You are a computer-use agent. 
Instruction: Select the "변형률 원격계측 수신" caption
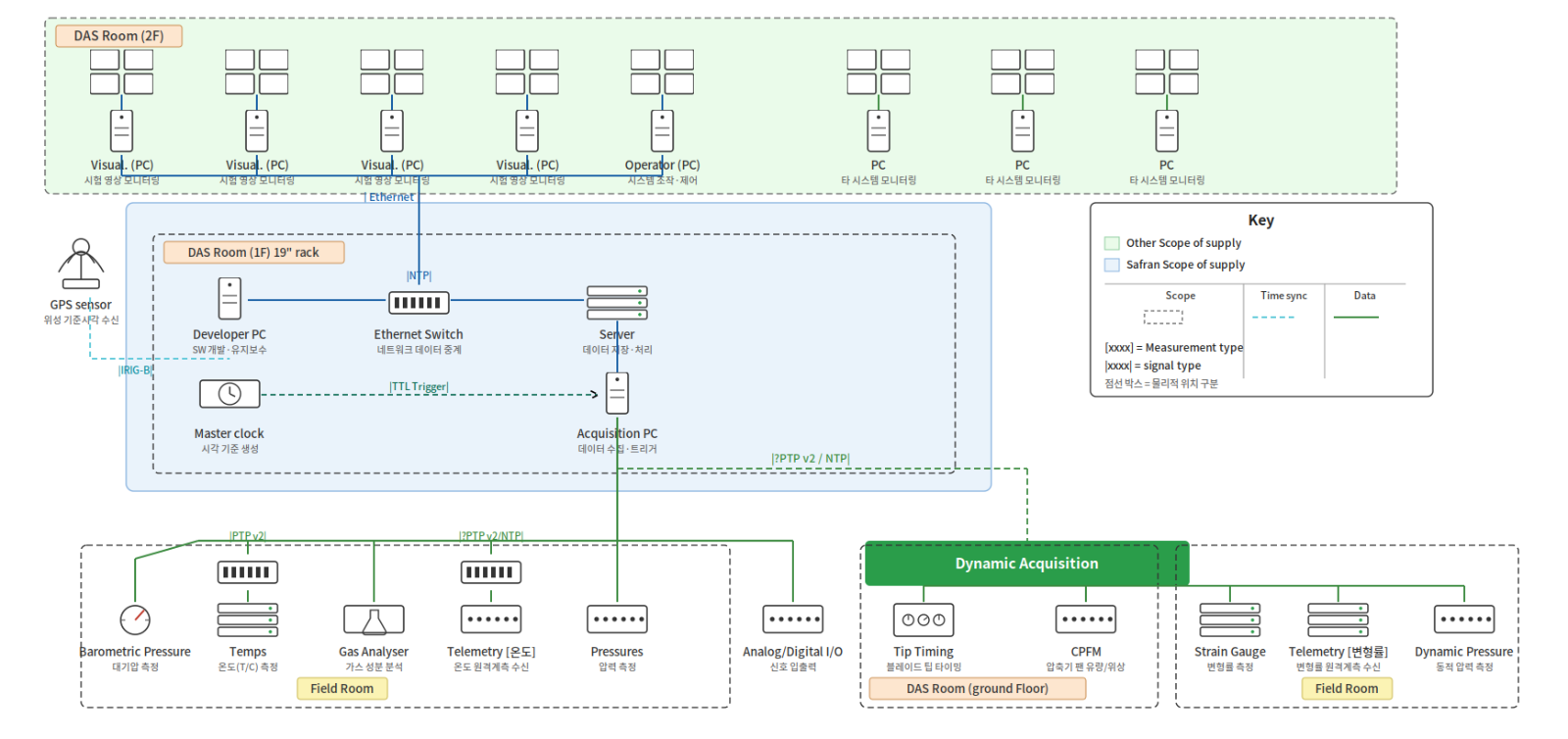coord(1338,667)
